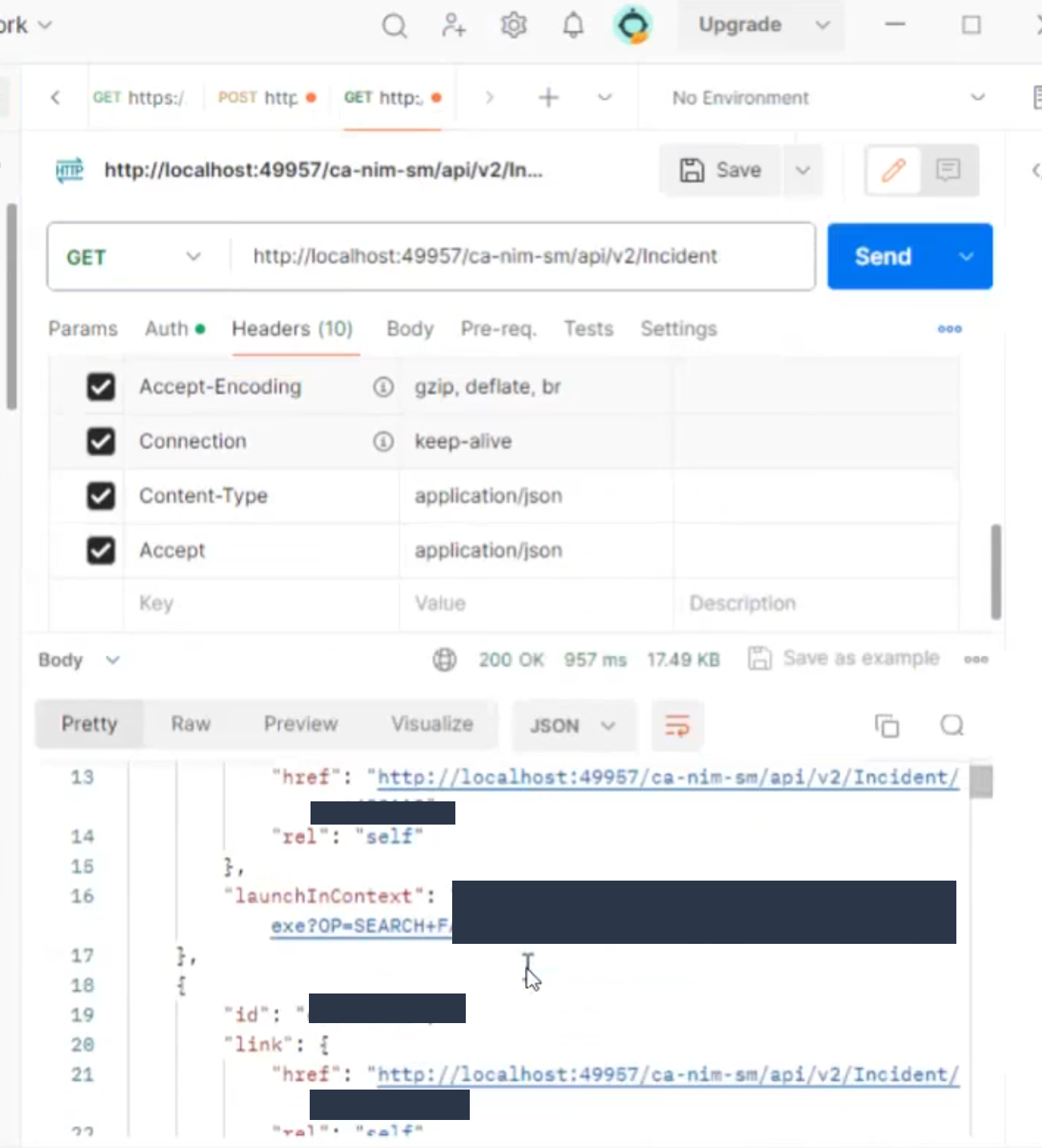Click the blue Send button
The image size is (1042, 1148).
[884, 257]
